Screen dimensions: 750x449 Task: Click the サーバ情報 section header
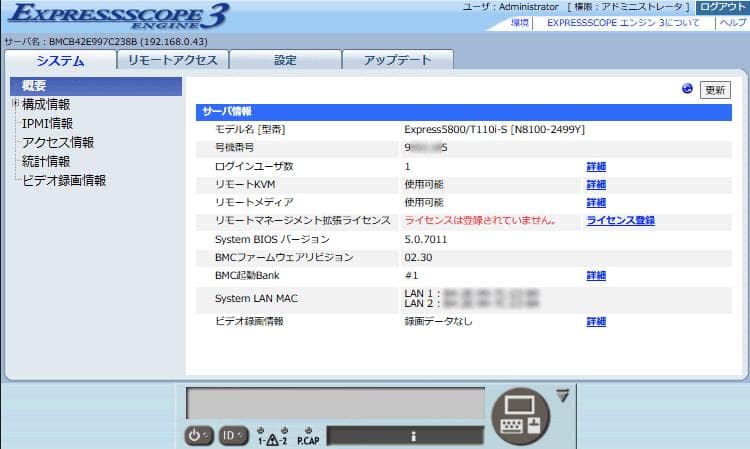(x=463, y=112)
